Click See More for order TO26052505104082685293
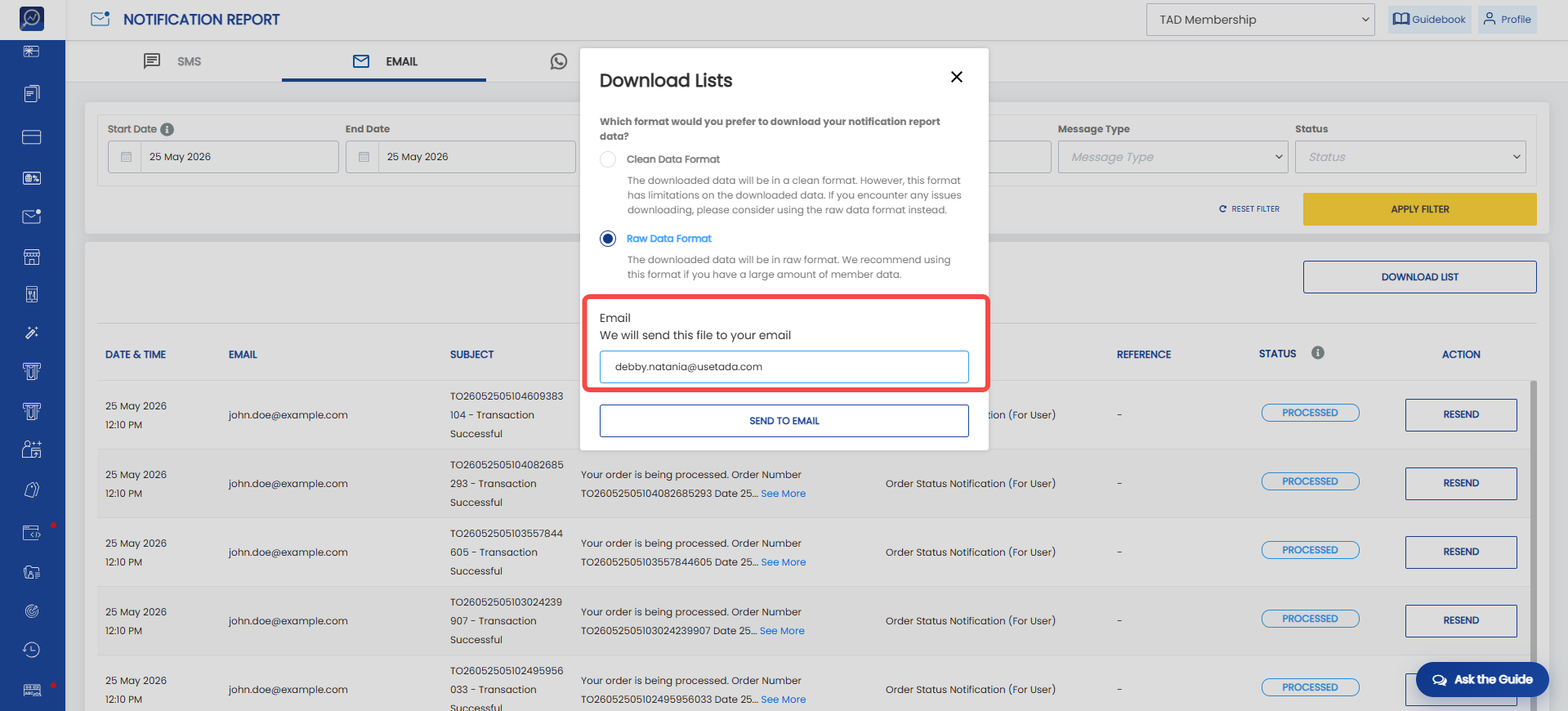Image resolution: width=1568 pixels, height=711 pixels. tap(784, 494)
